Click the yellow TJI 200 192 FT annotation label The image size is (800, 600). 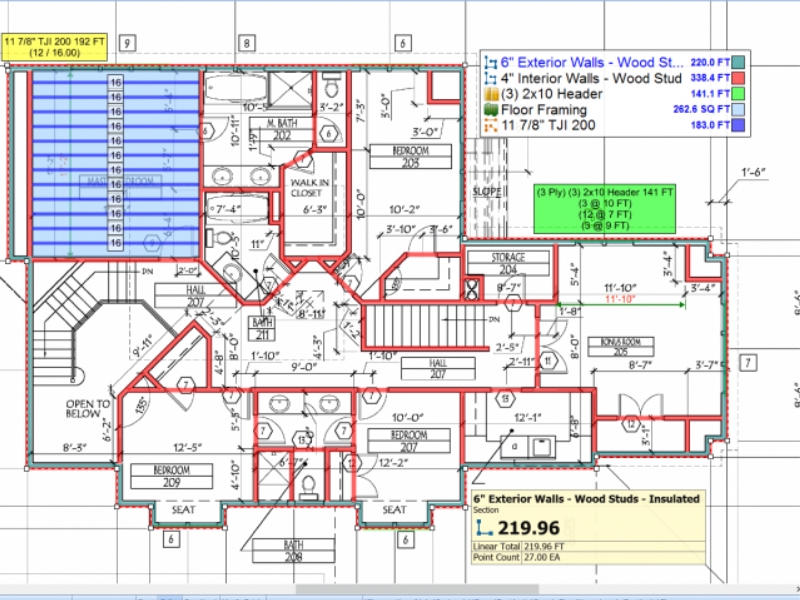click(x=59, y=46)
